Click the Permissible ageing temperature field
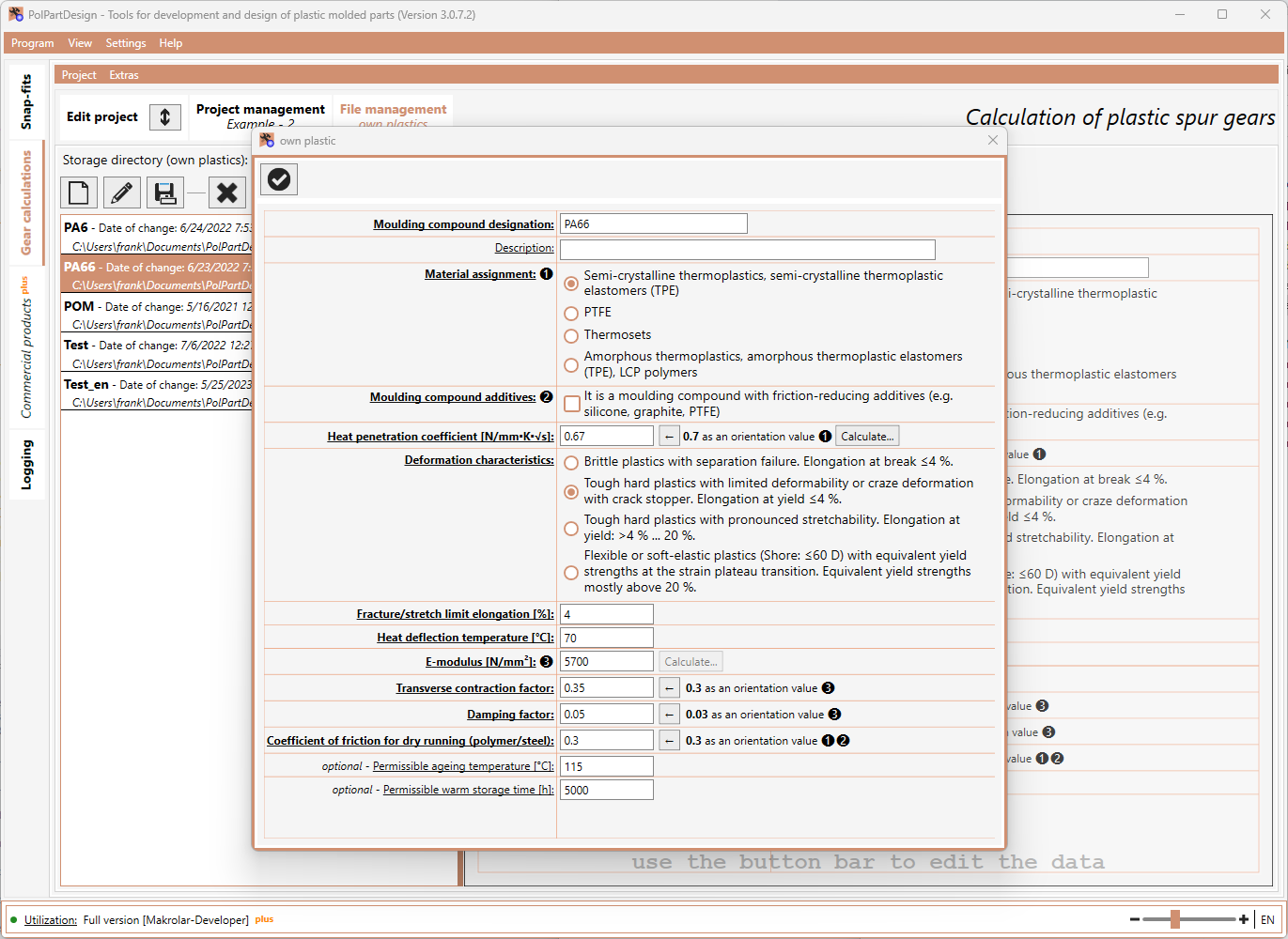Image resolution: width=1288 pixels, height=939 pixels. pyautogui.click(x=607, y=766)
